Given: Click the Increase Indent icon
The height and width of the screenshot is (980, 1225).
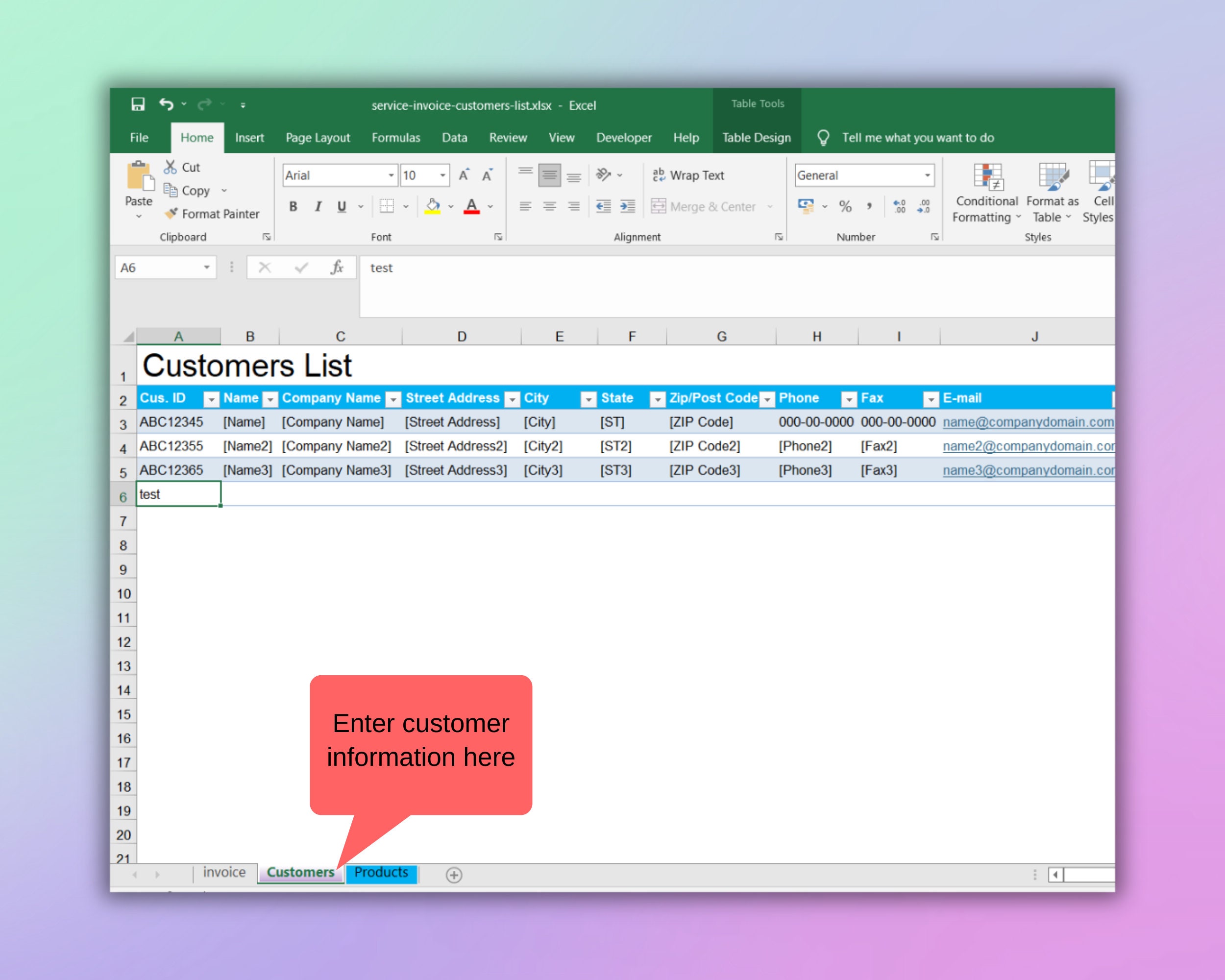Looking at the screenshot, I should coord(627,206).
